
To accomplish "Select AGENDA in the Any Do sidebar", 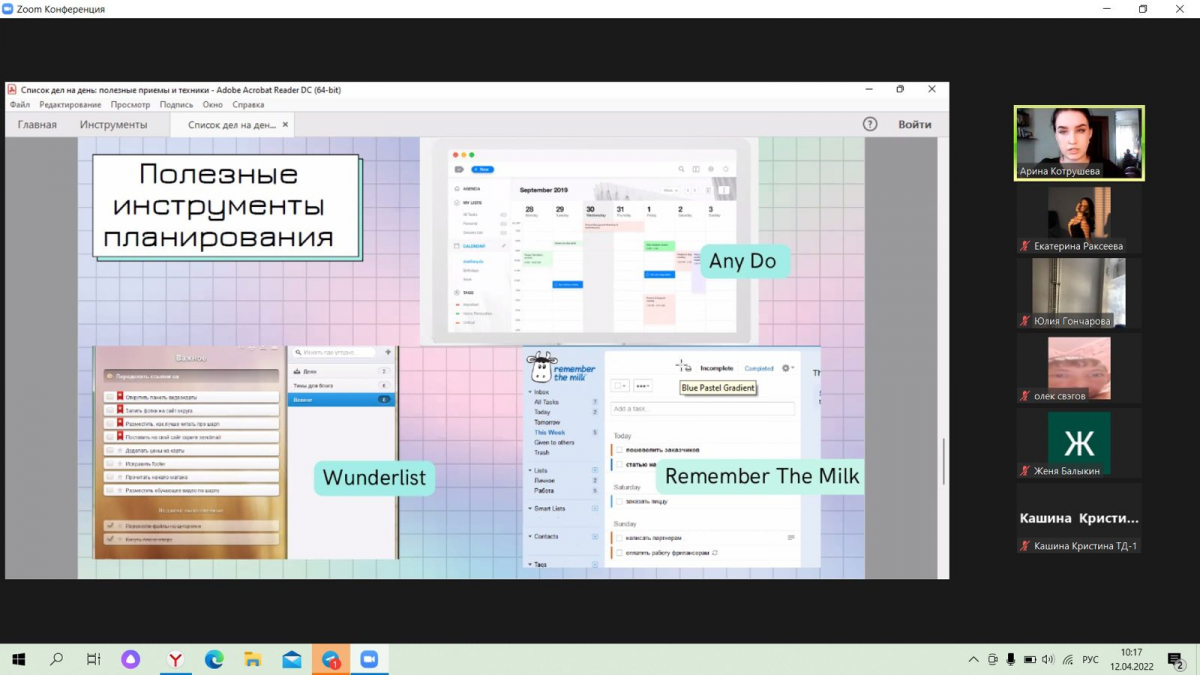I will 472,188.
